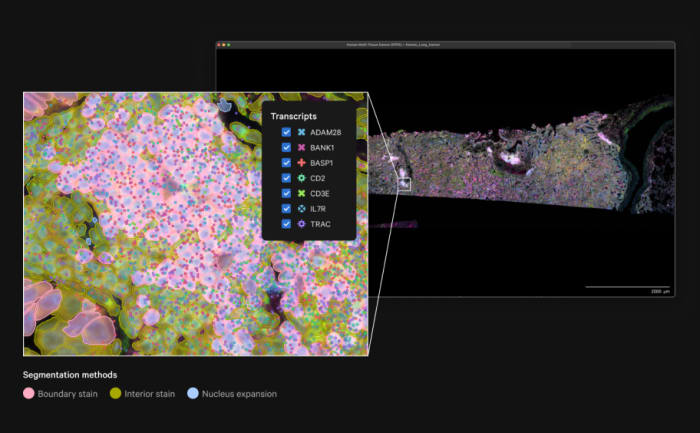The height and width of the screenshot is (433, 700).
Task: Click the red plus icon for BASP1
Action: tap(302, 163)
